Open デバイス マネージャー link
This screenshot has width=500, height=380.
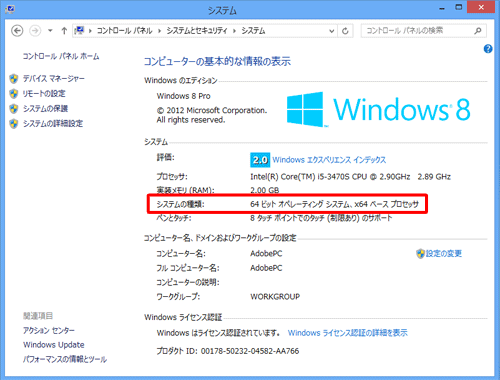pos(54,79)
